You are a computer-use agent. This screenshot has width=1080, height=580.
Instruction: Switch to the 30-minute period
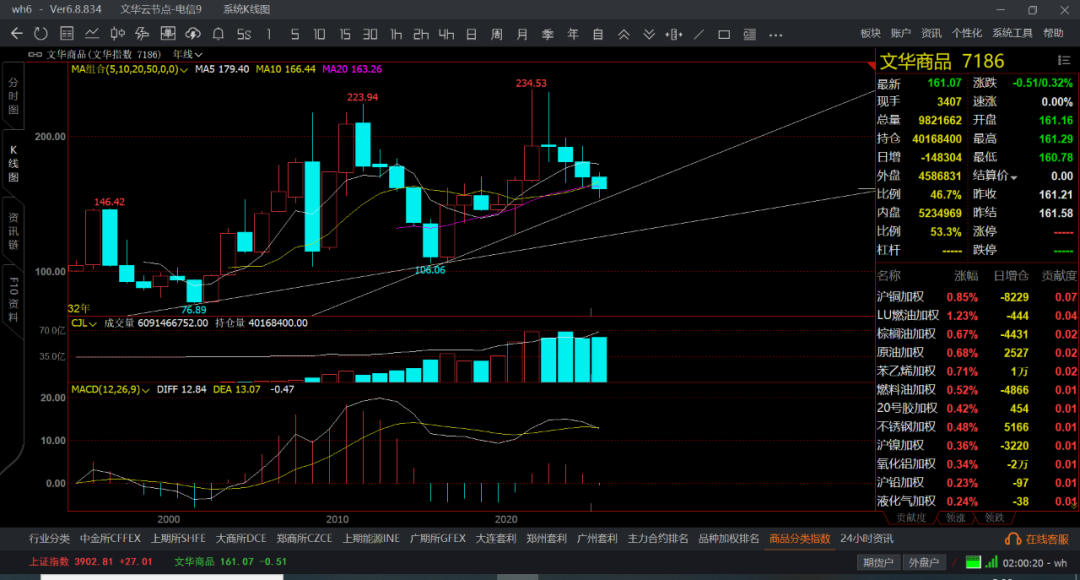[x=371, y=34]
